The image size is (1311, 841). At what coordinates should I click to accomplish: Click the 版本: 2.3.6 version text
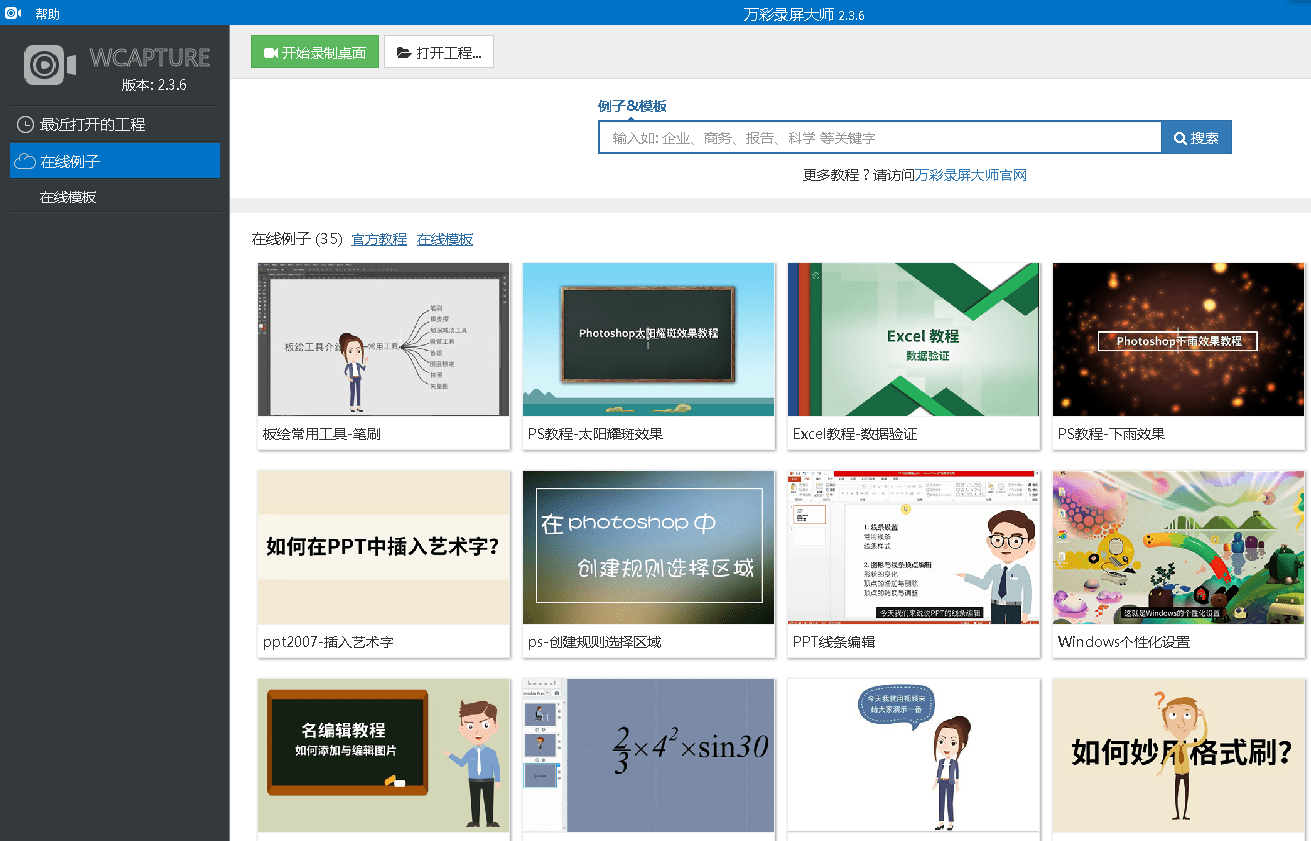(x=154, y=85)
